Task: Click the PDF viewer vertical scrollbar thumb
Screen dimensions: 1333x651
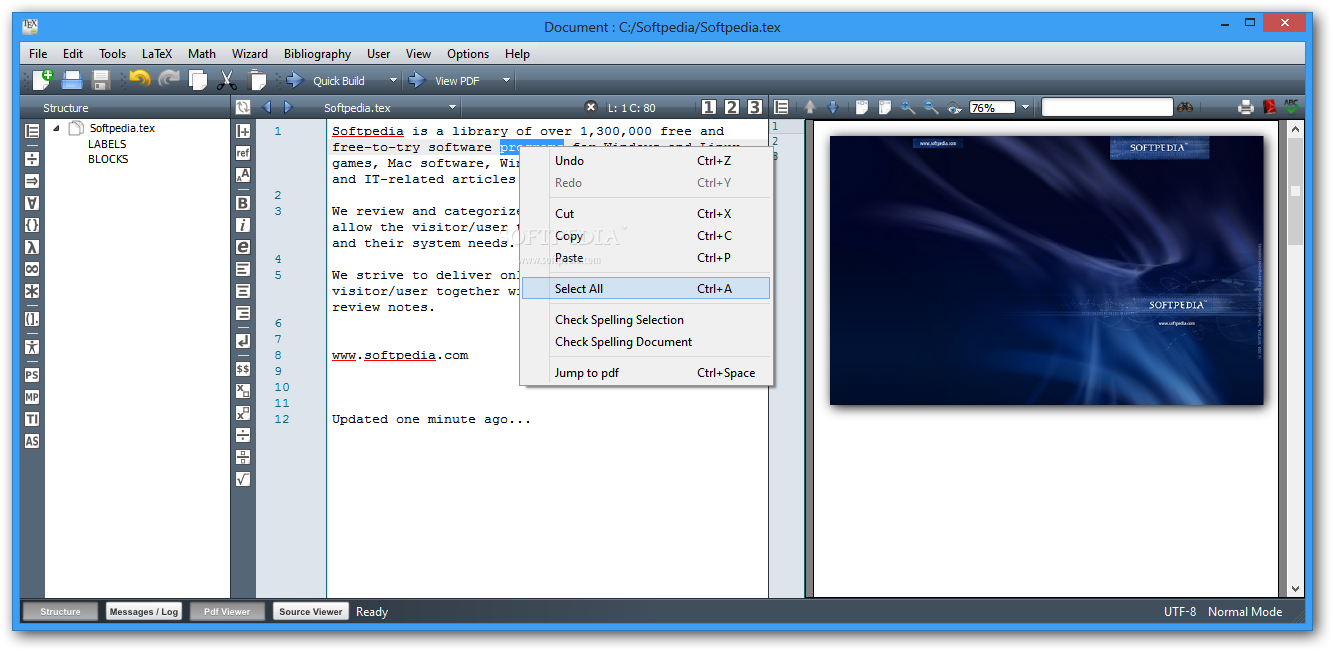Action: coord(1295,191)
